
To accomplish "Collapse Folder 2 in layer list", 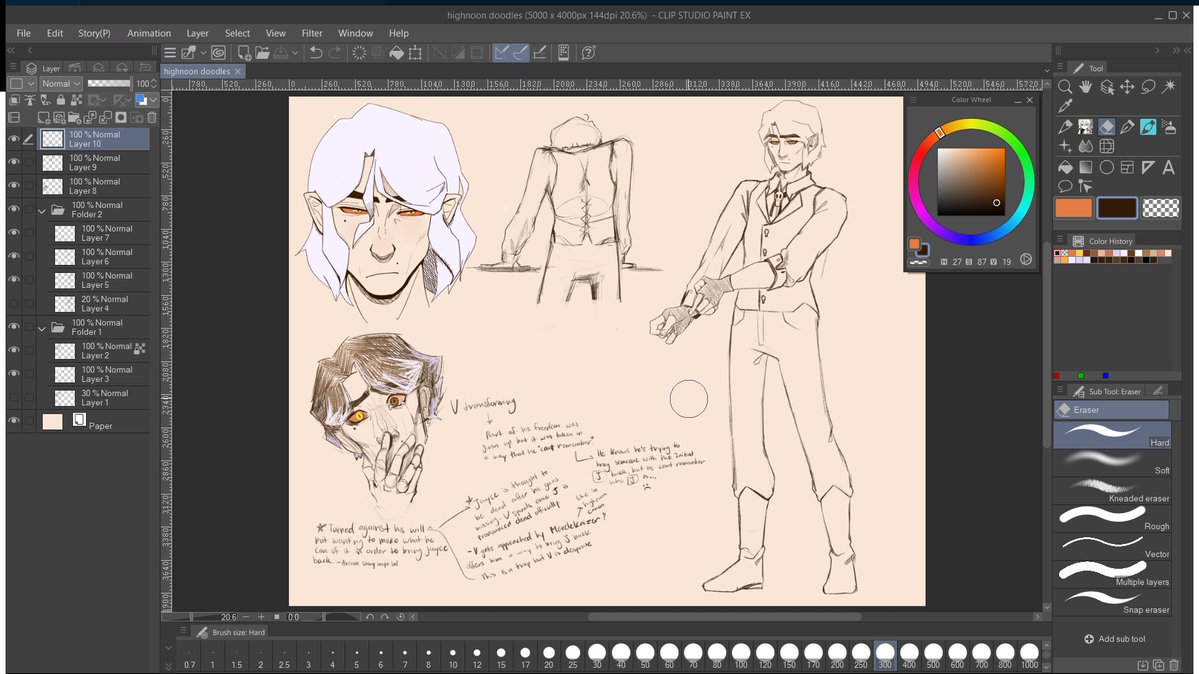I will coord(42,210).
